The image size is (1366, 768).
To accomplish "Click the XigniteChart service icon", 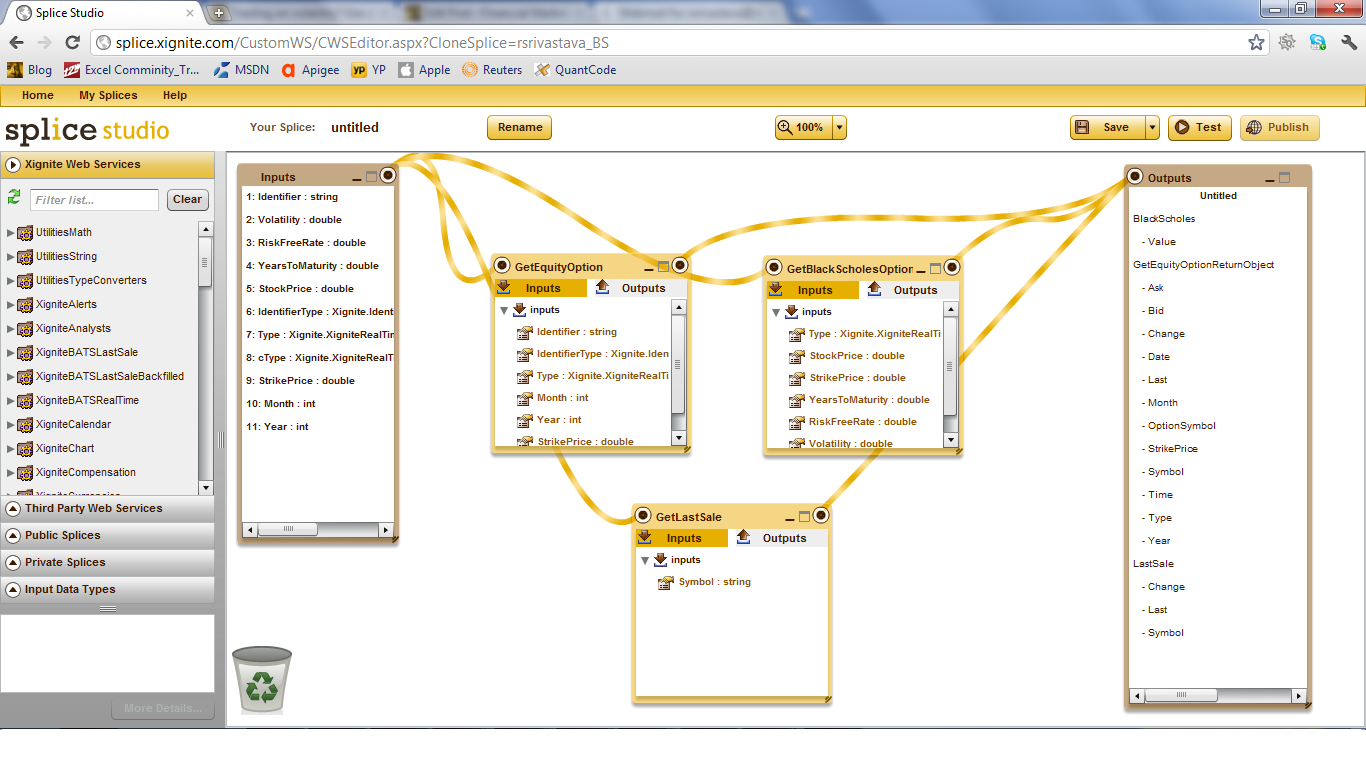I will (25, 448).
